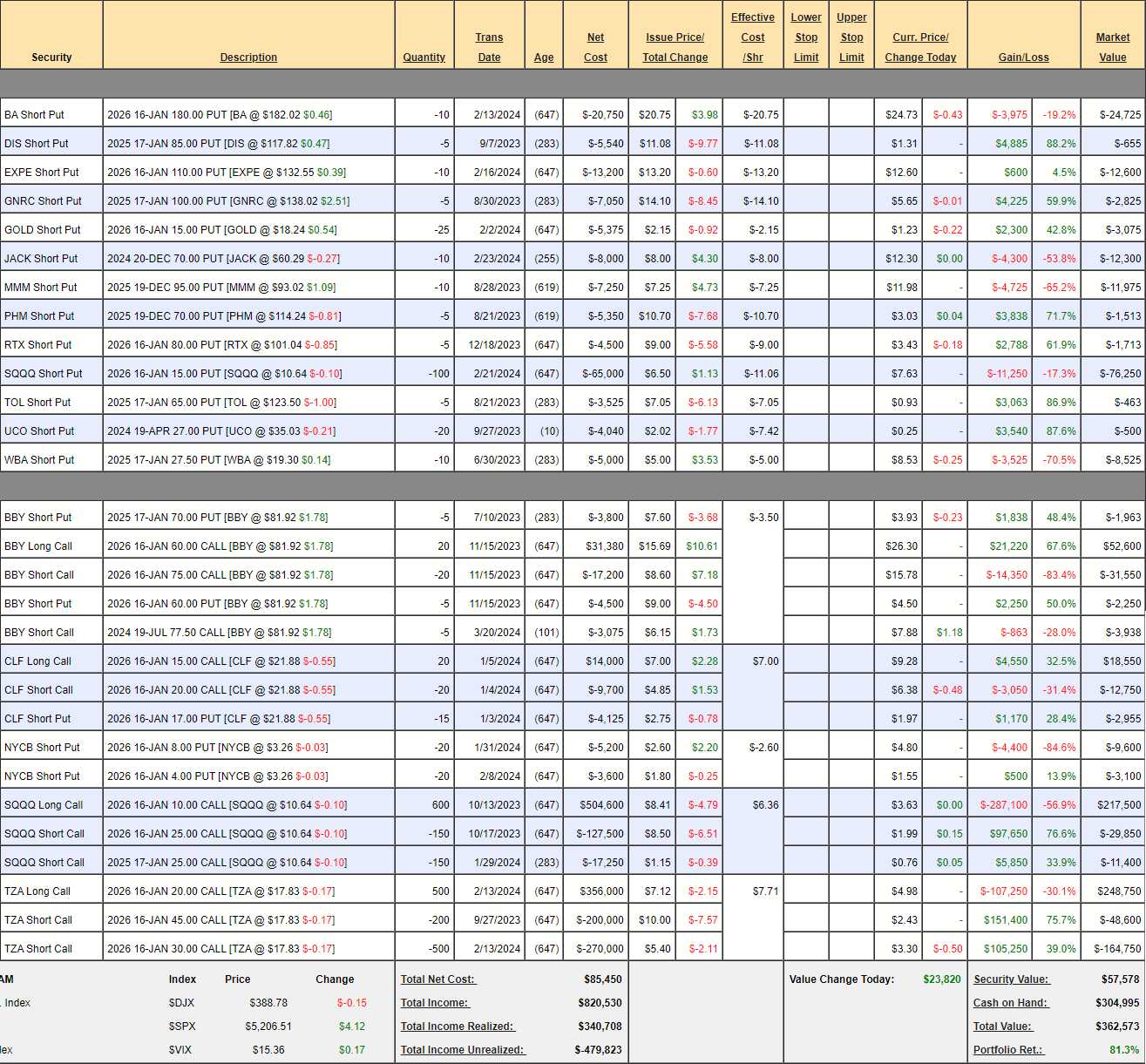Select the BA Short Put security cell
Screen dimensions: 1146x1064
click(x=34, y=115)
